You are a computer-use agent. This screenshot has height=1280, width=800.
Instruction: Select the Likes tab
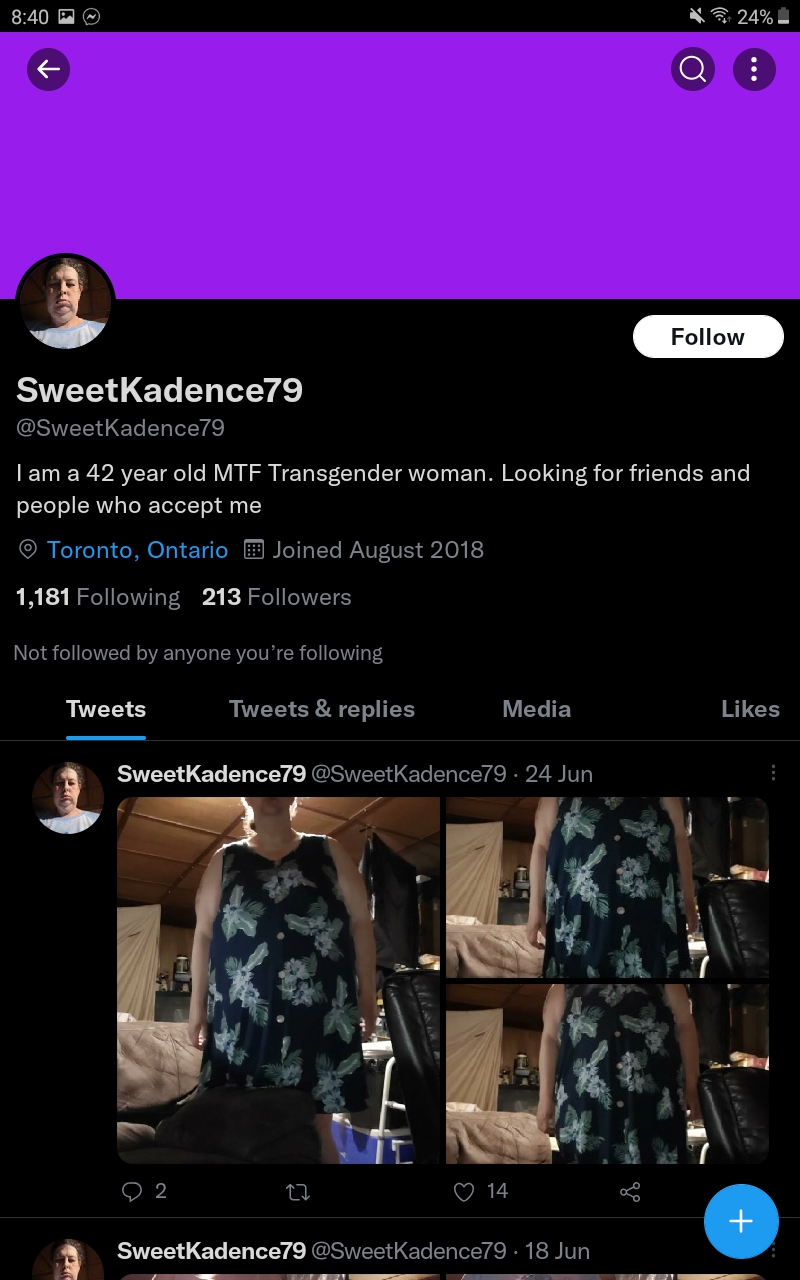pos(750,709)
